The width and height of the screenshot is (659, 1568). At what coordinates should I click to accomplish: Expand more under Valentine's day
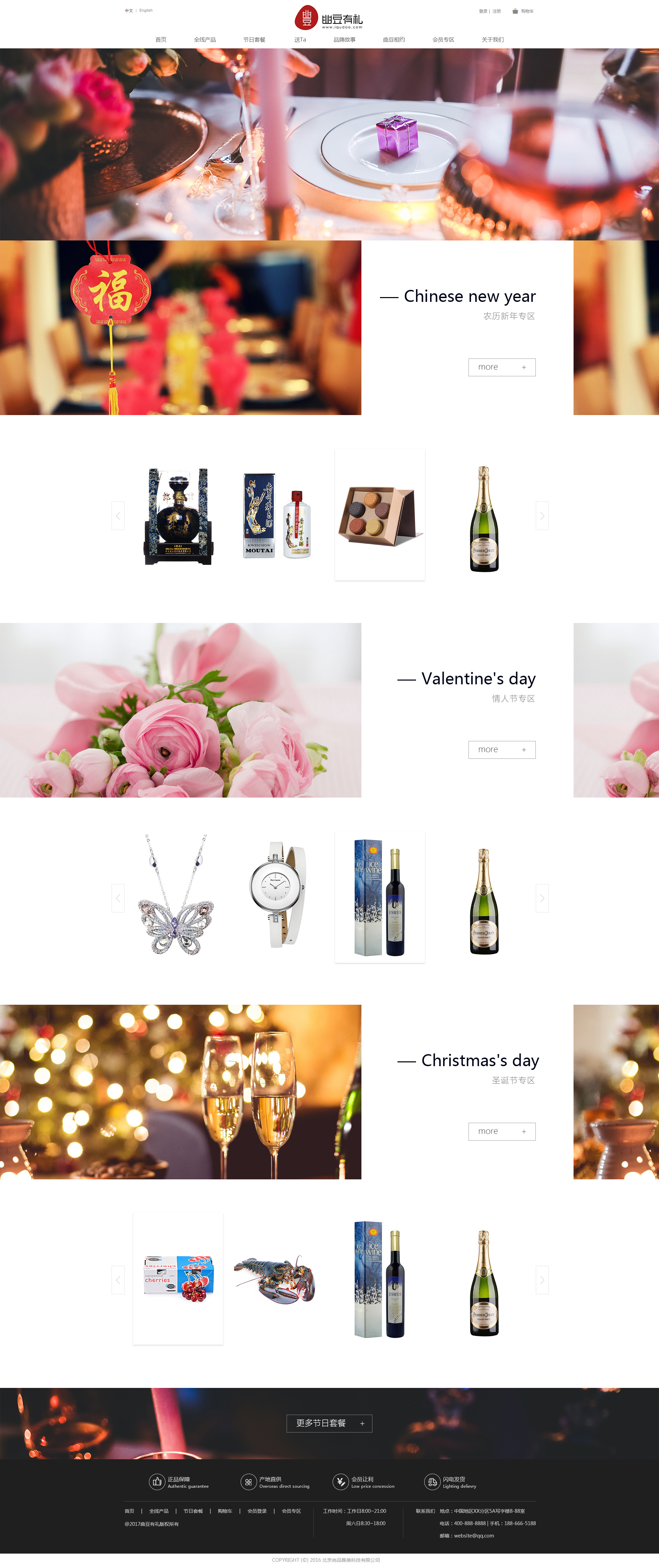point(502,749)
